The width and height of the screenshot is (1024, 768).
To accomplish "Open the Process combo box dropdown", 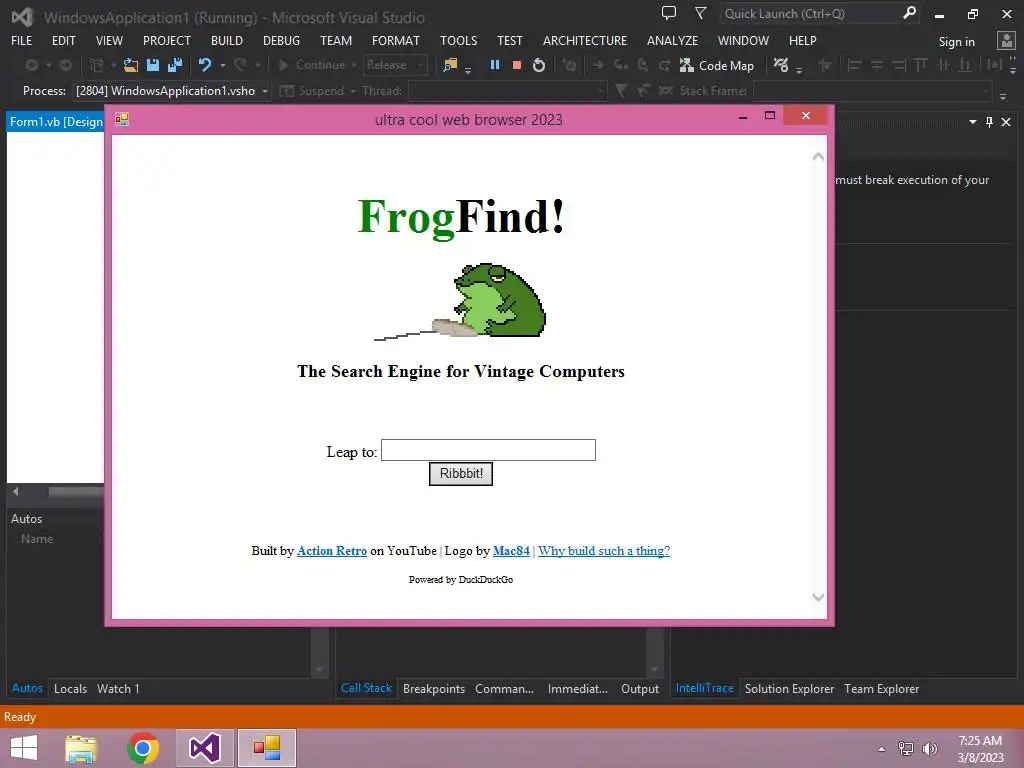I will (x=265, y=91).
